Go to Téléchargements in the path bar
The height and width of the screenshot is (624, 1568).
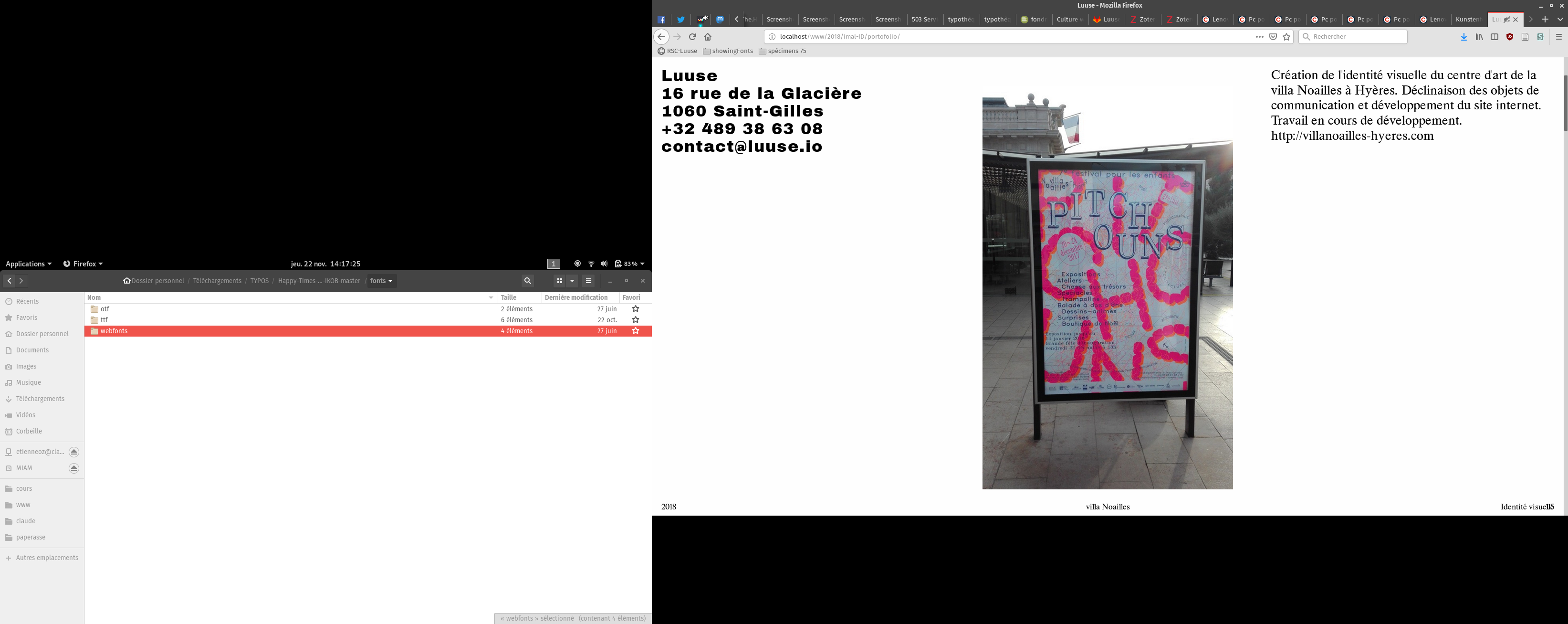click(217, 281)
